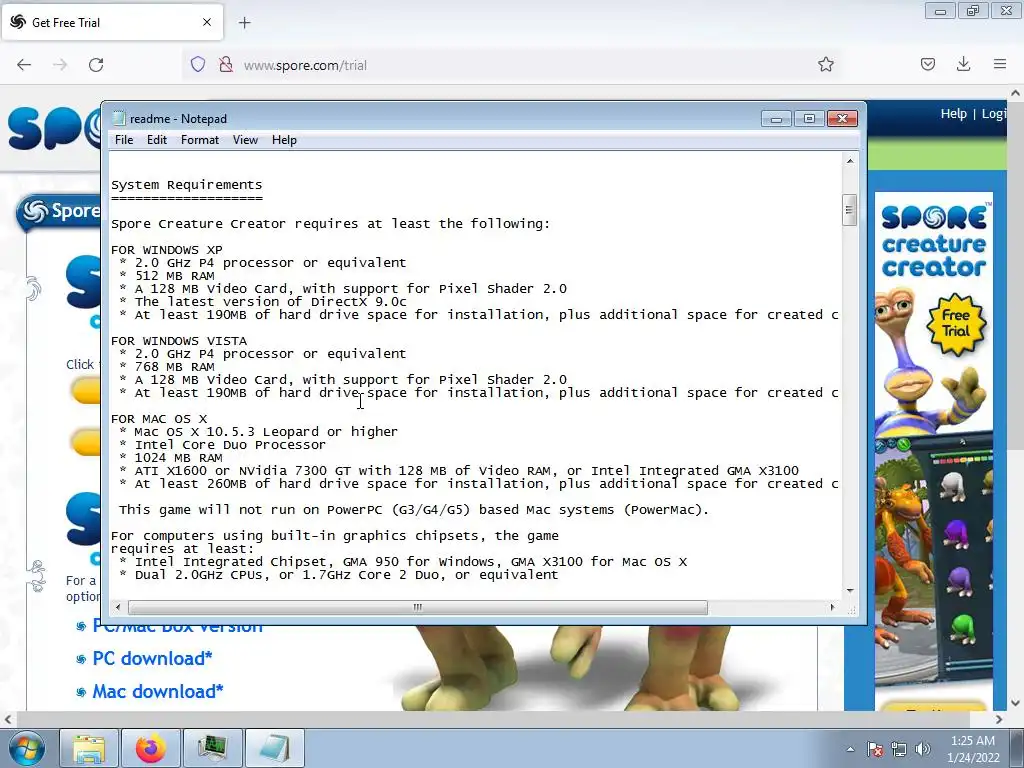
Task: Click Notepad horizontal scrollbar thumb
Action: 418,607
